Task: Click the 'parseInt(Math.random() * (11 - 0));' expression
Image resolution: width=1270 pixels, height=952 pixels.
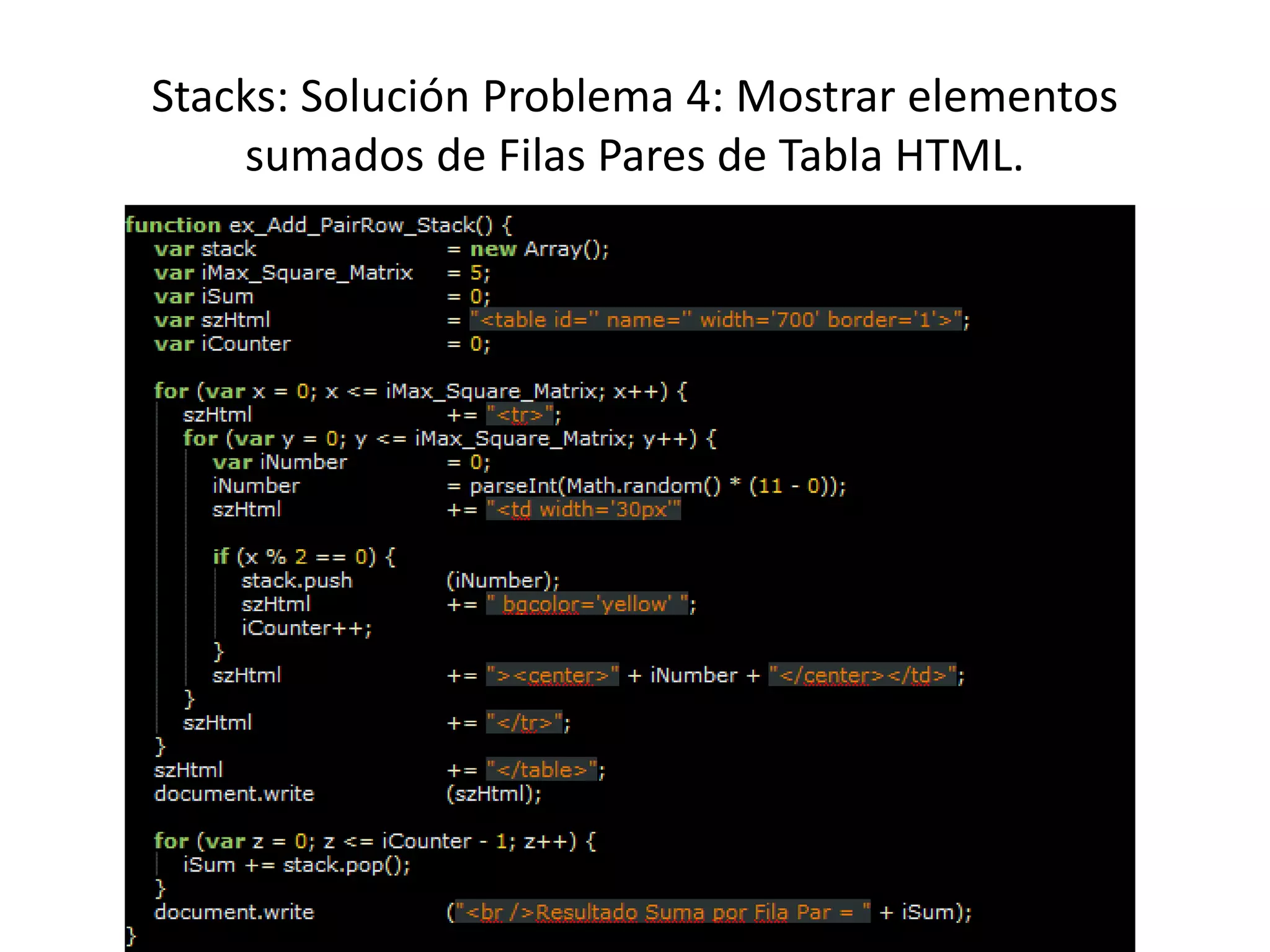Action: pyautogui.click(x=657, y=486)
